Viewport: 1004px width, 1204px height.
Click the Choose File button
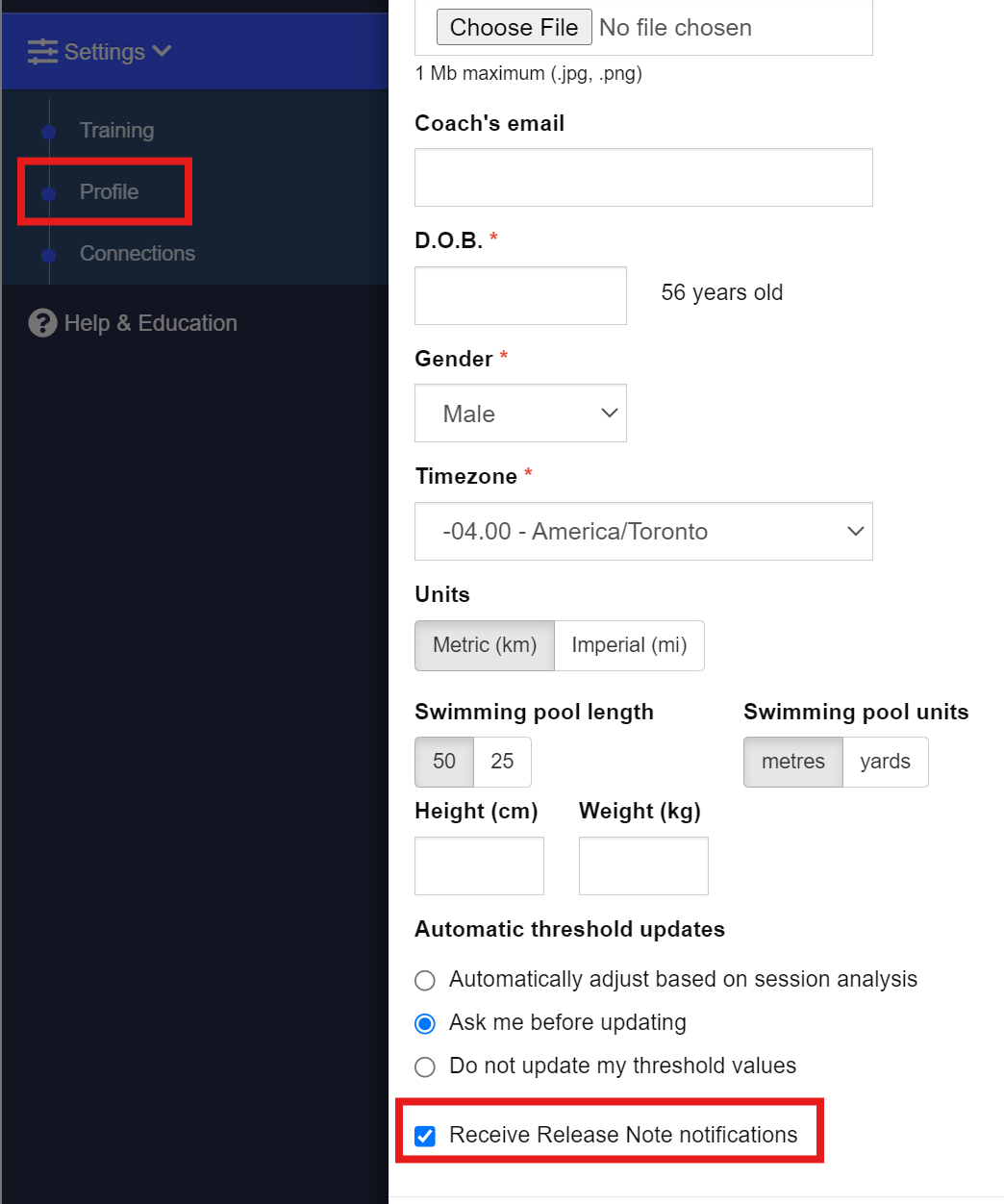click(514, 27)
